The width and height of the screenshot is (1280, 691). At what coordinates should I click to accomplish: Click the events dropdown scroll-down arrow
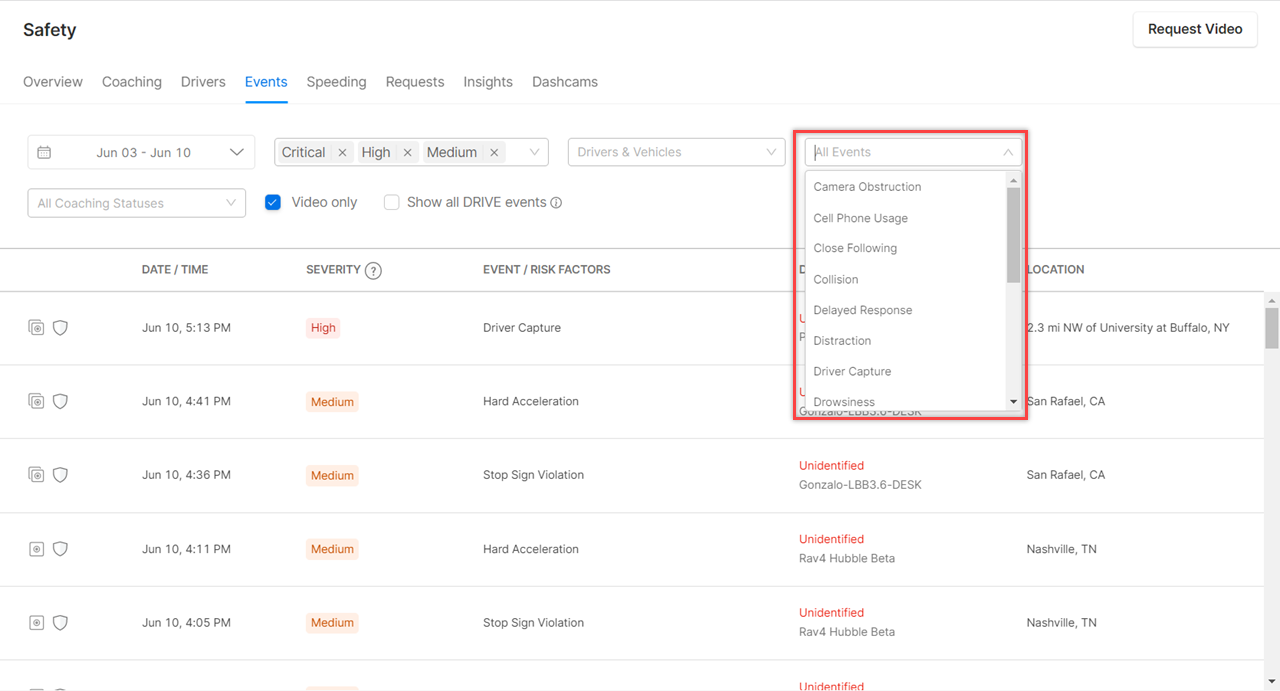pyautogui.click(x=1013, y=402)
